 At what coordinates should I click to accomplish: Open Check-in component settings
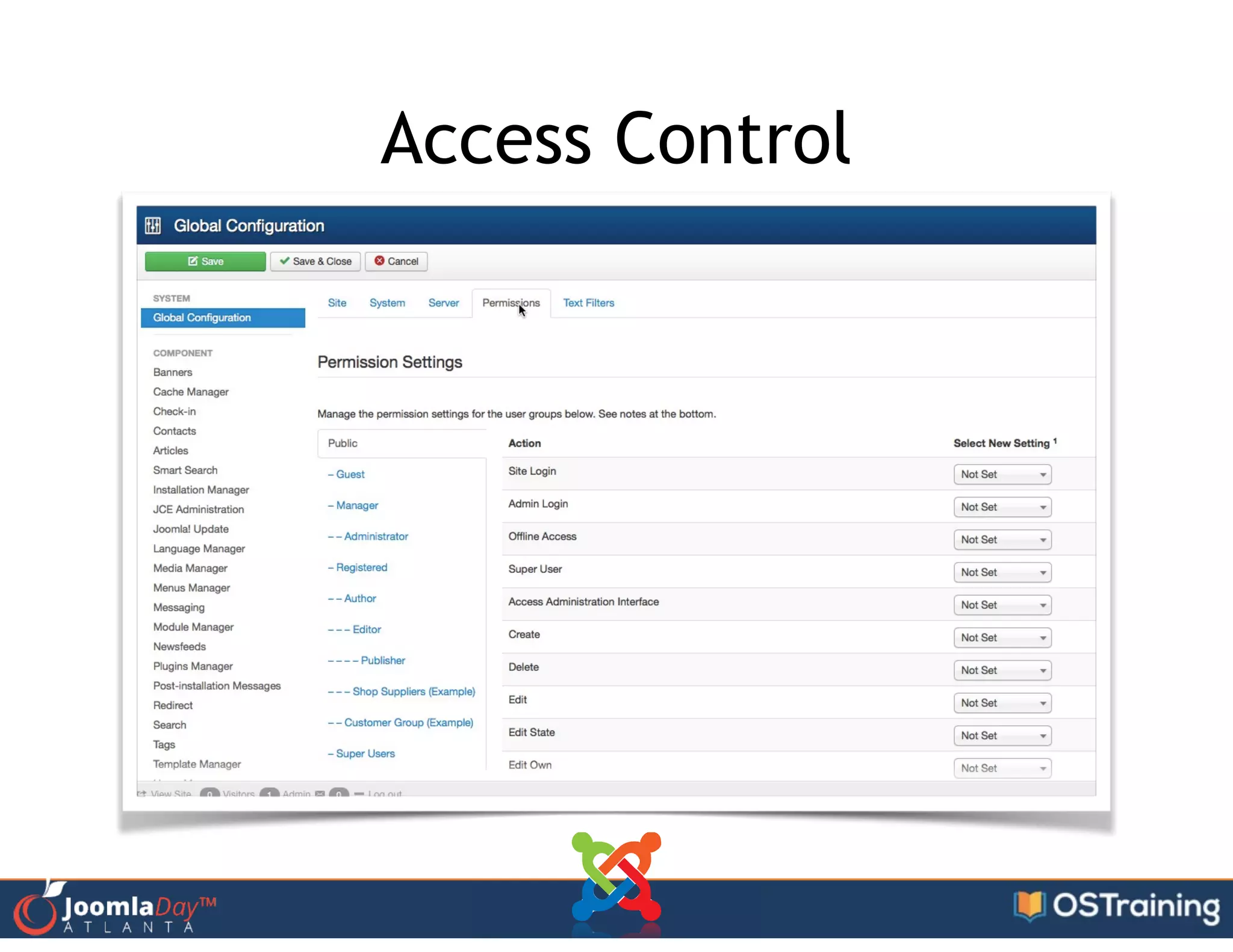click(175, 412)
